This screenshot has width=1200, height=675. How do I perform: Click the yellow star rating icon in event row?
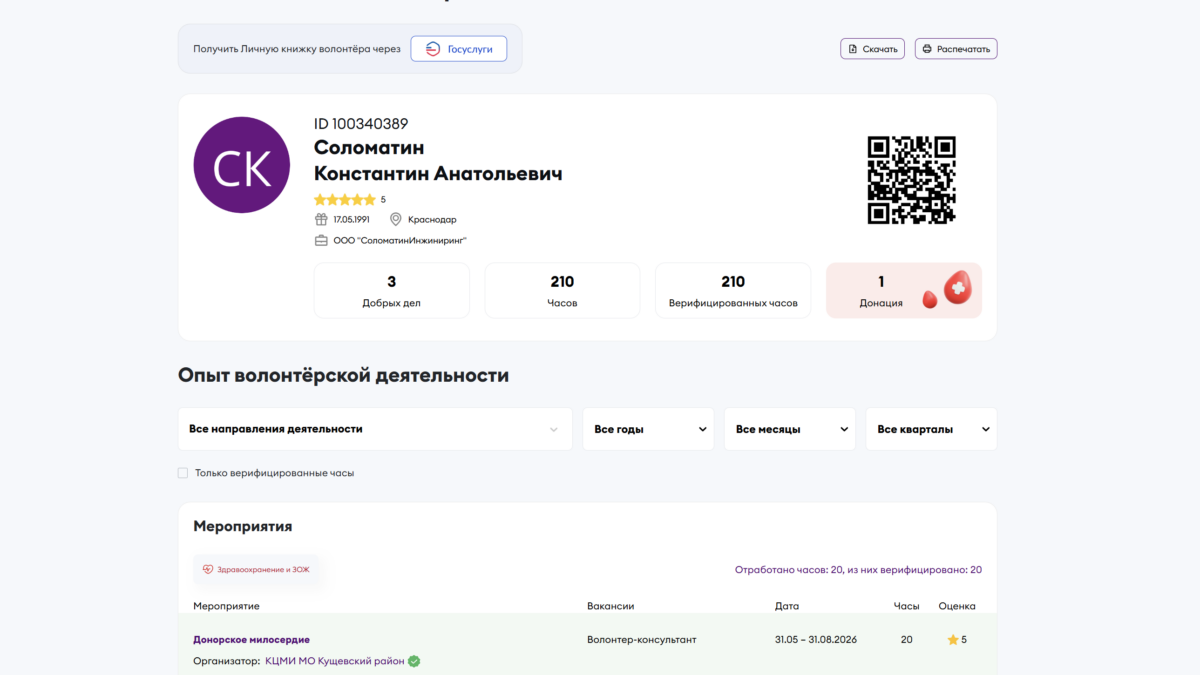pyautogui.click(x=953, y=640)
